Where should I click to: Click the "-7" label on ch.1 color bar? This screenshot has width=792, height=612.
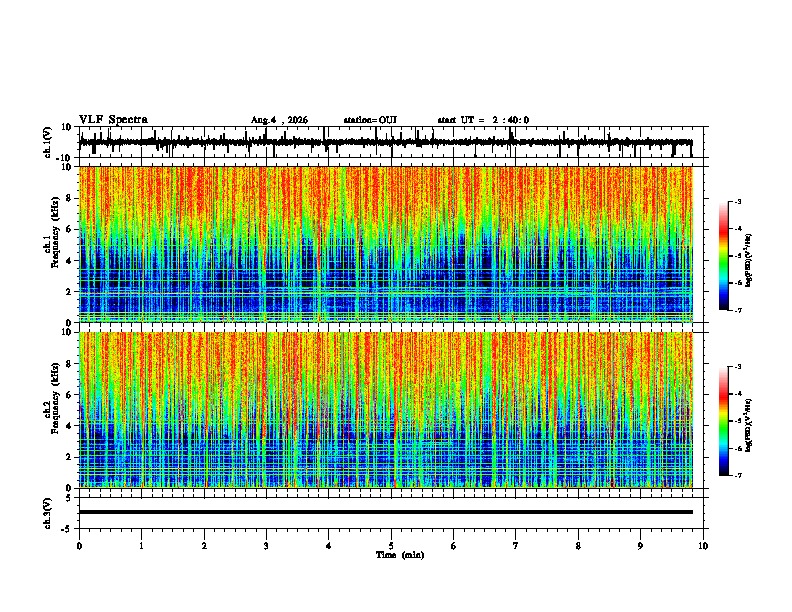pyautogui.click(x=737, y=310)
